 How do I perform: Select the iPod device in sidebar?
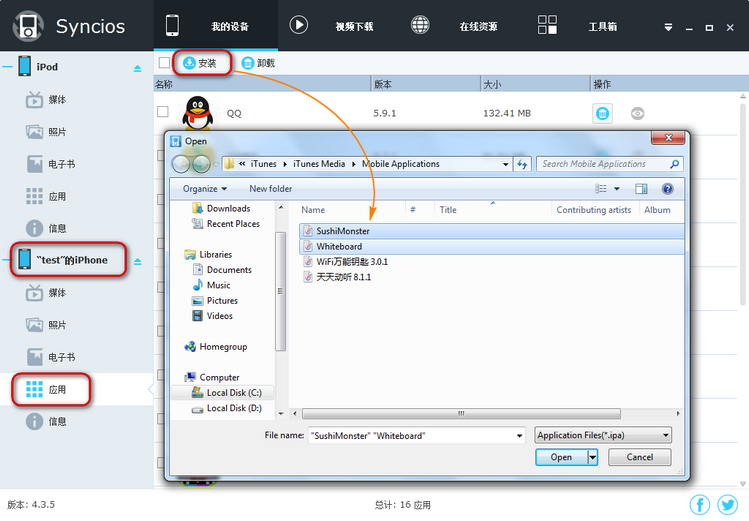click(47, 67)
